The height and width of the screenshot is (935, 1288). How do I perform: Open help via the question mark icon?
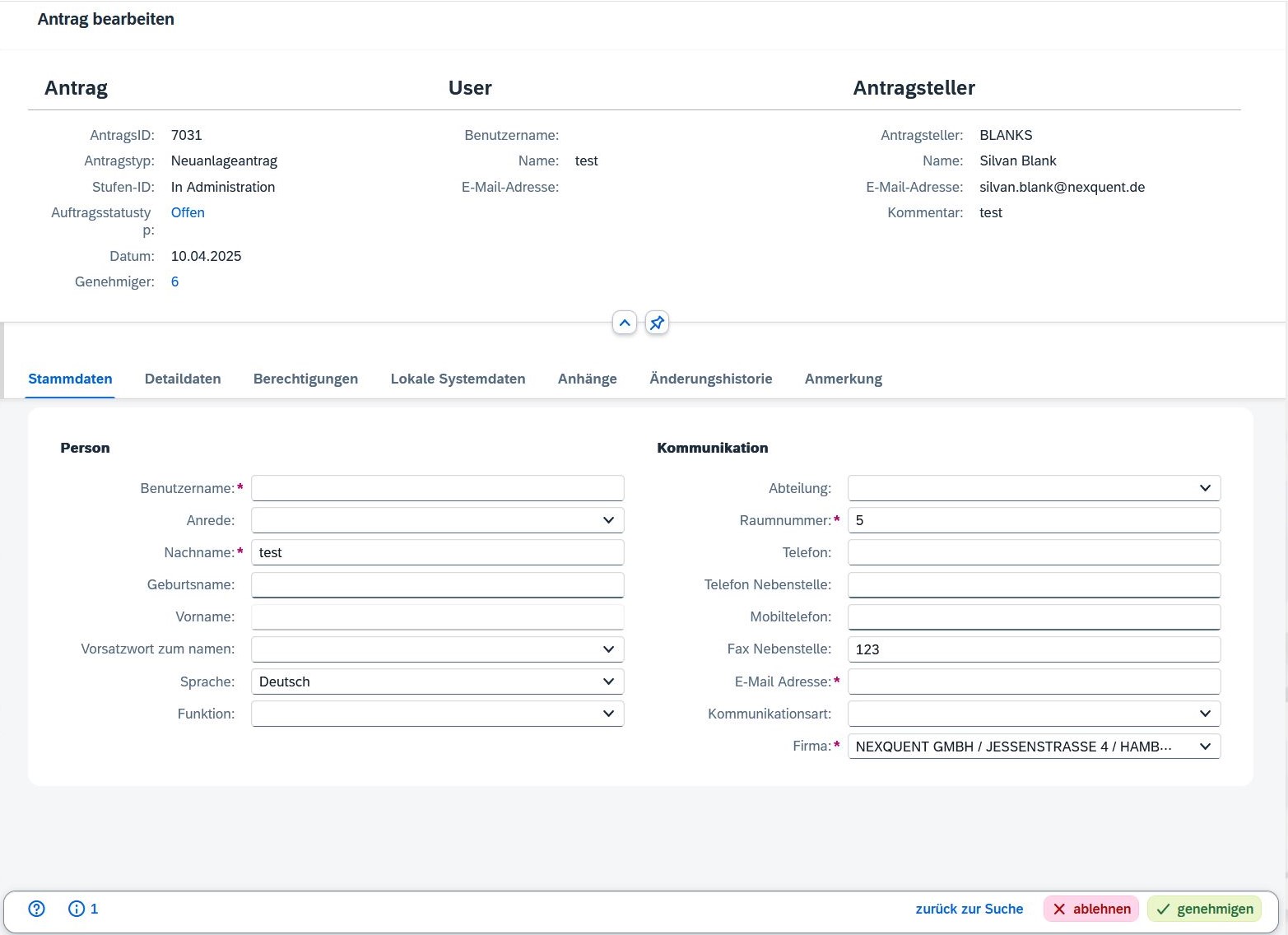pyautogui.click(x=36, y=909)
